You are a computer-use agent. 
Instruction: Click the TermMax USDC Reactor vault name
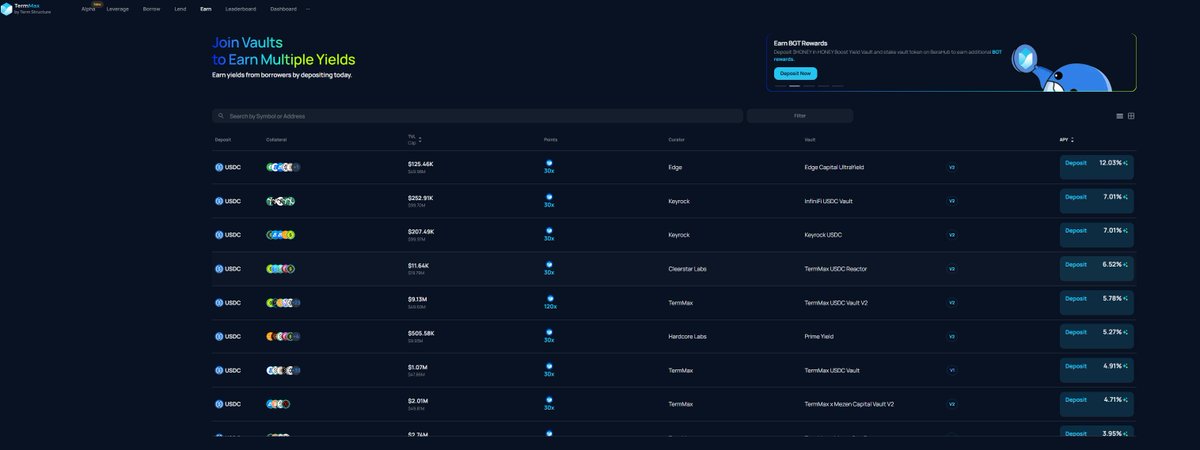[834, 269]
